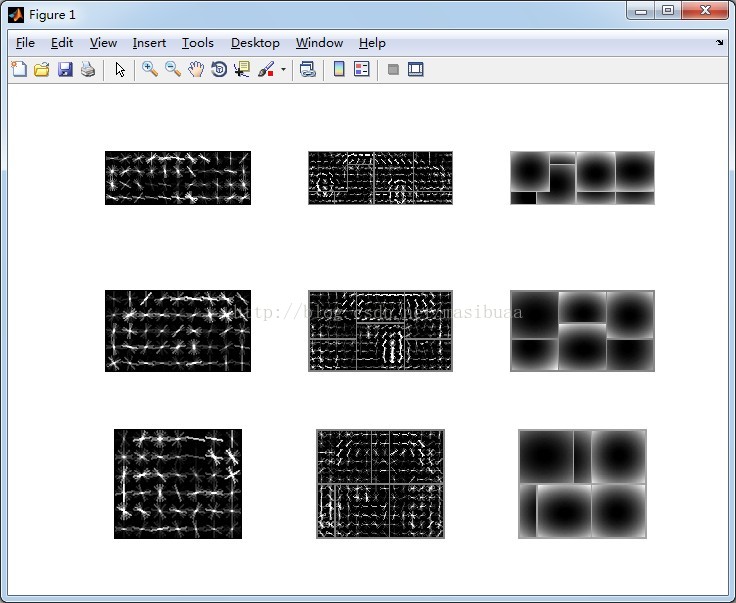Select the bottom-right deformation cost image
Screen dimensions: 736x603
tap(583, 484)
